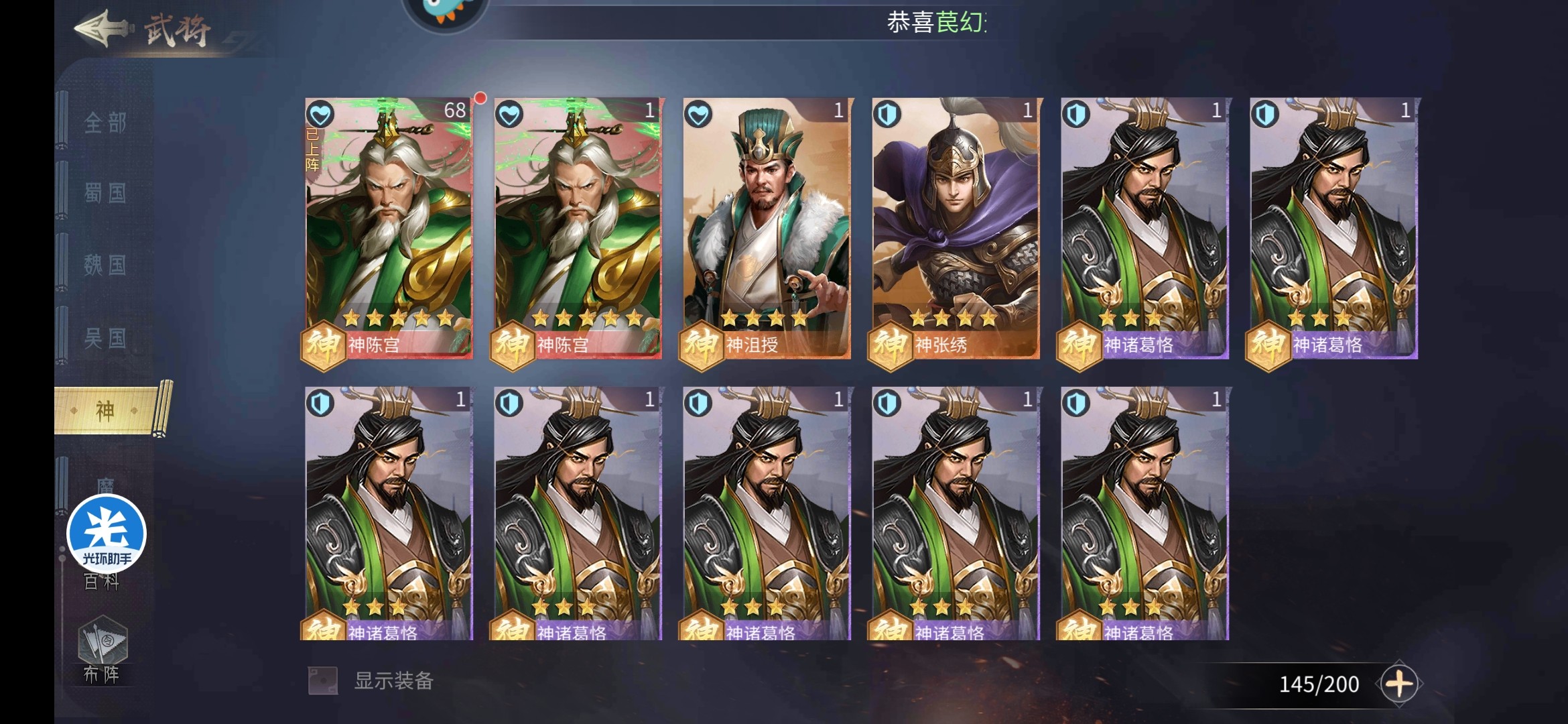Image resolution: width=1568 pixels, height=724 pixels.
Task: Switch to the 魏国 tab
Action: pos(105,265)
